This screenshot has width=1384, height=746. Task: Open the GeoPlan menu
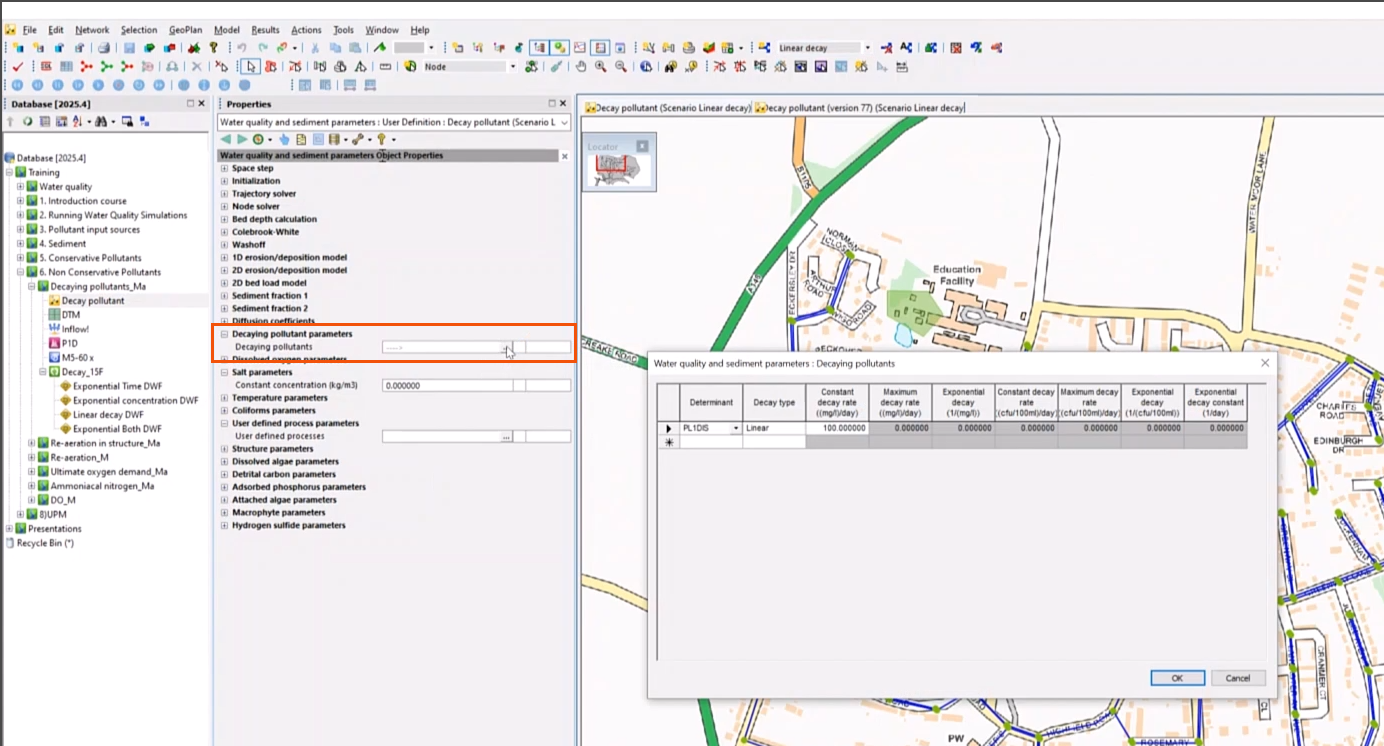tap(184, 29)
